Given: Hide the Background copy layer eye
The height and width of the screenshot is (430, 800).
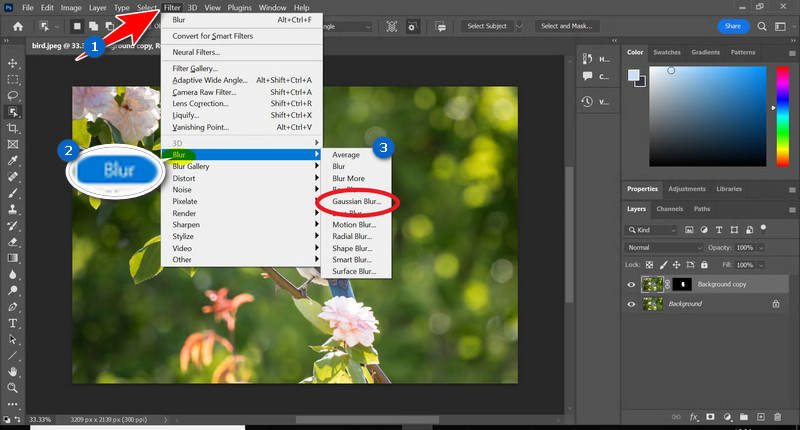Looking at the screenshot, I should 631,285.
